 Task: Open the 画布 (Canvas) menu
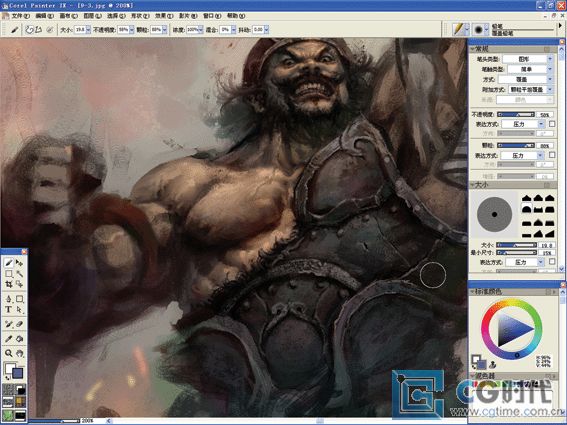68,16
